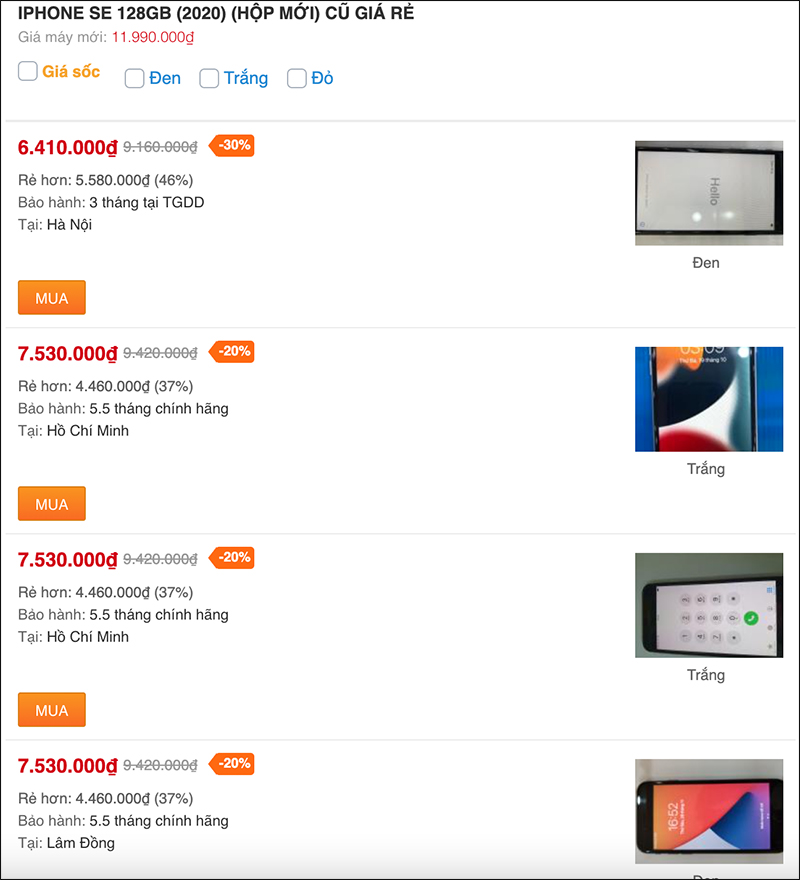Screen dimensions: 800x880
Task: Open the black phone Hello screen thumbnail
Action: pos(708,193)
